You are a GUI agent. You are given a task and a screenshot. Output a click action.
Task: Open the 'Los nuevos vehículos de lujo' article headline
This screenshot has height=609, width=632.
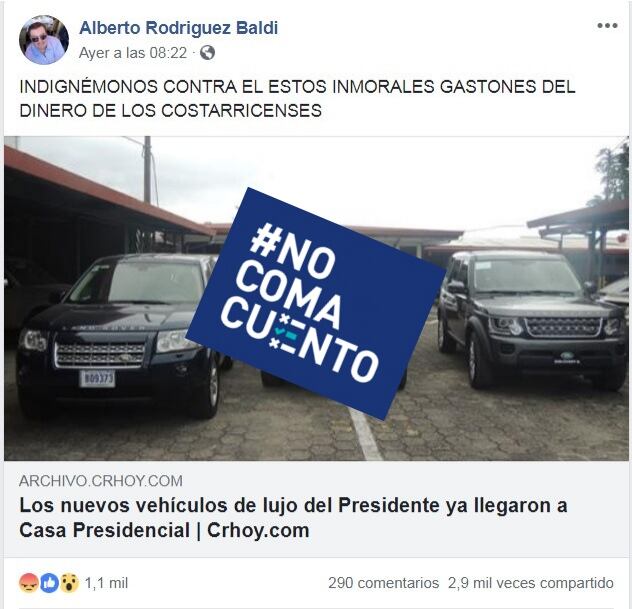click(293, 518)
